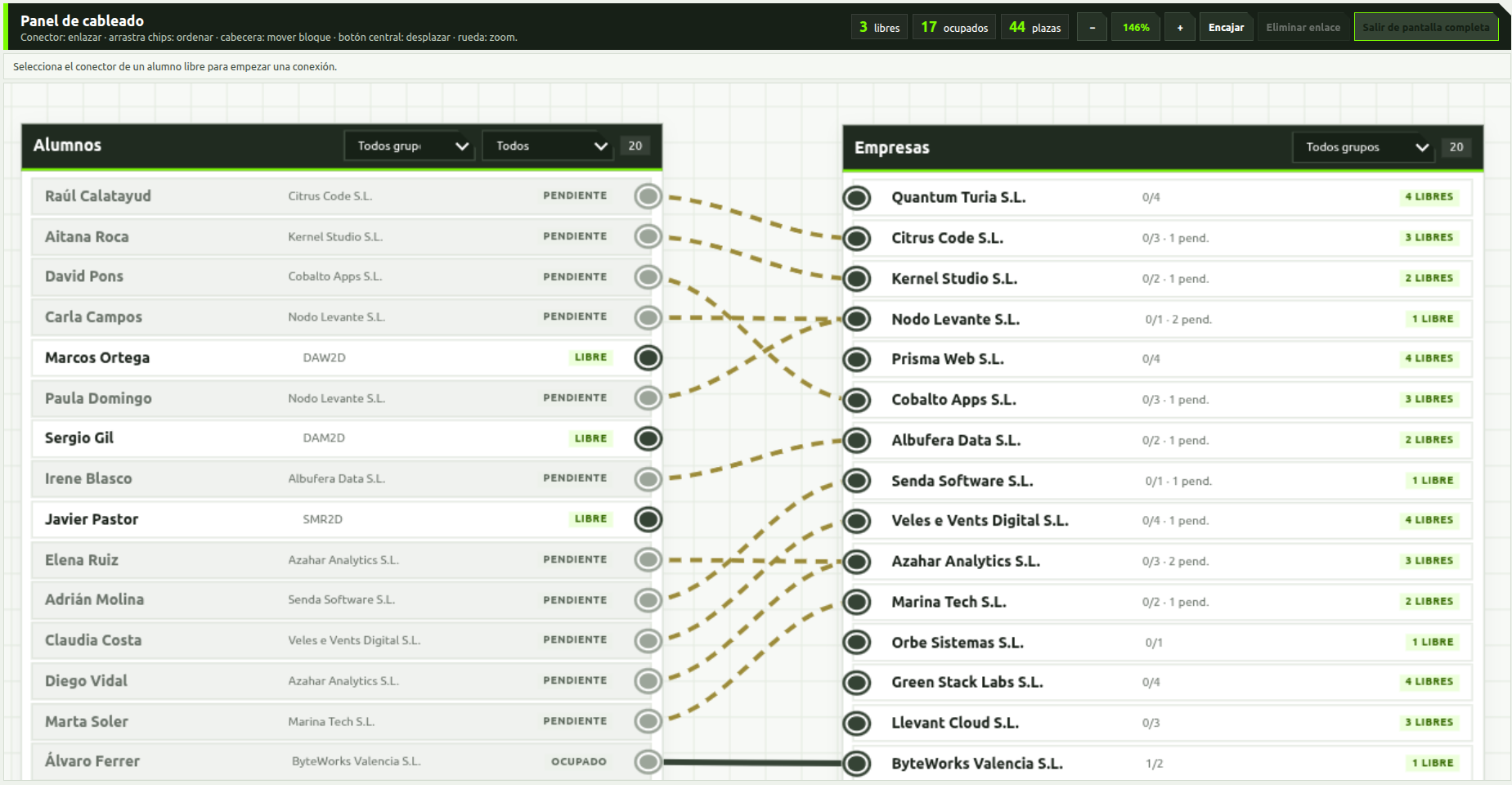Click Elena Ruiz's pending connector
This screenshot has height=785, width=1512.
[648, 560]
